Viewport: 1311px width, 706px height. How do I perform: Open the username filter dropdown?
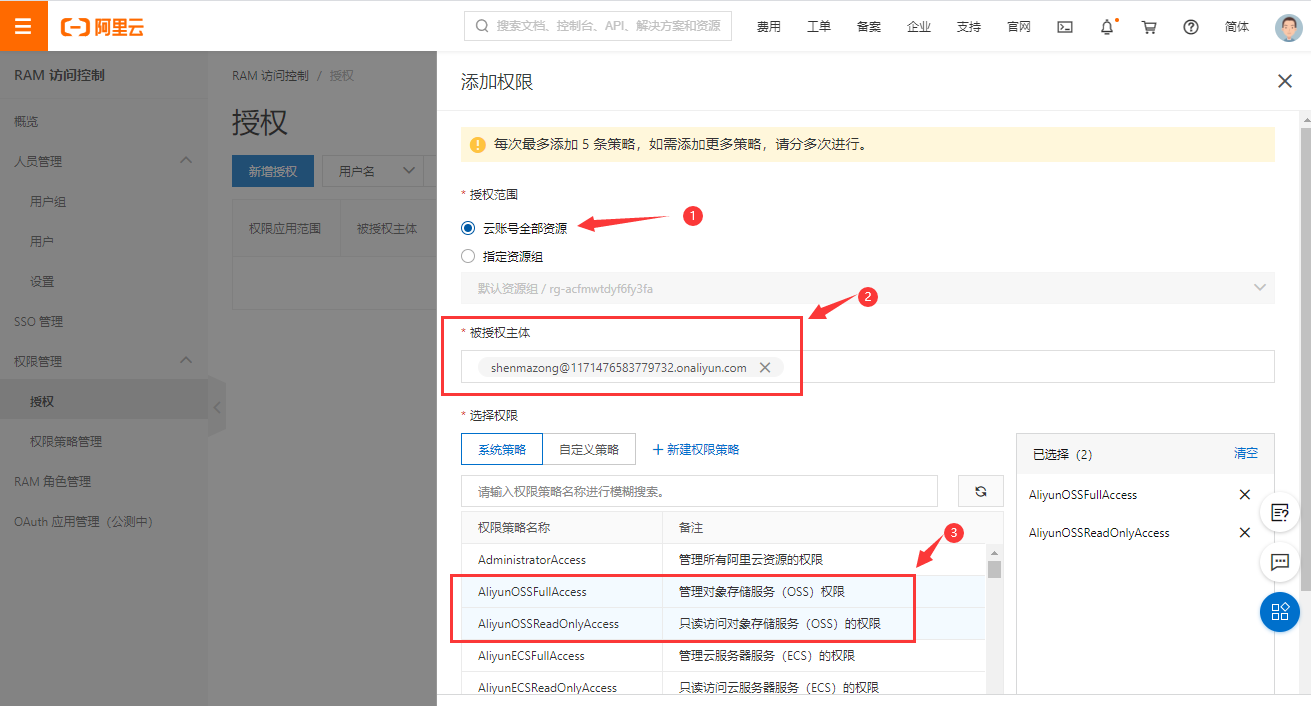(x=373, y=171)
